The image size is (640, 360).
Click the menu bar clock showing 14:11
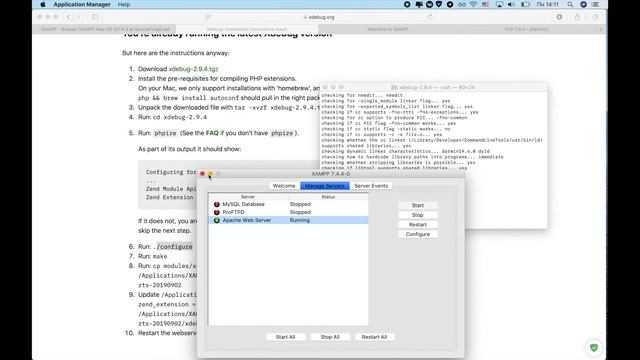tap(547, 4)
